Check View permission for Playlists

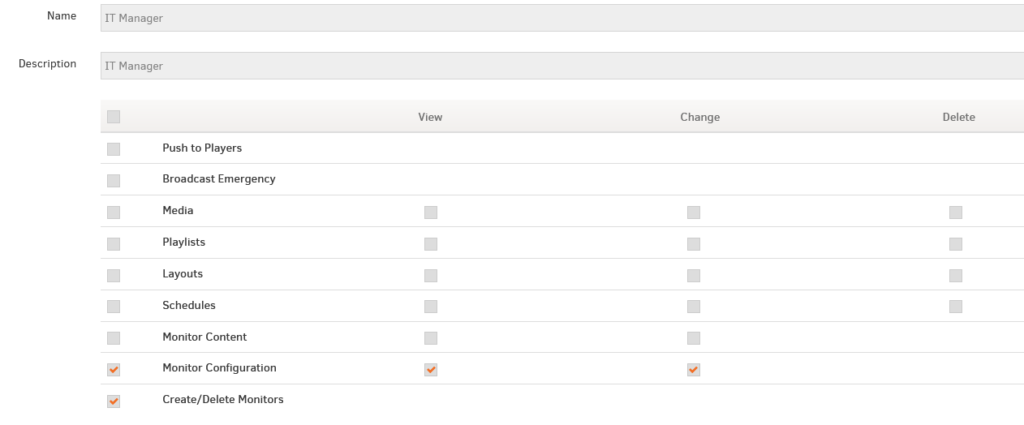(x=430, y=244)
